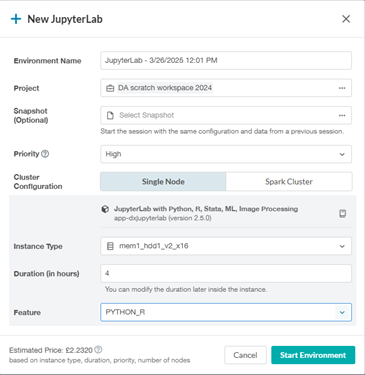Select Single Node cluster configuration
365x375 pixels.
tap(163, 182)
